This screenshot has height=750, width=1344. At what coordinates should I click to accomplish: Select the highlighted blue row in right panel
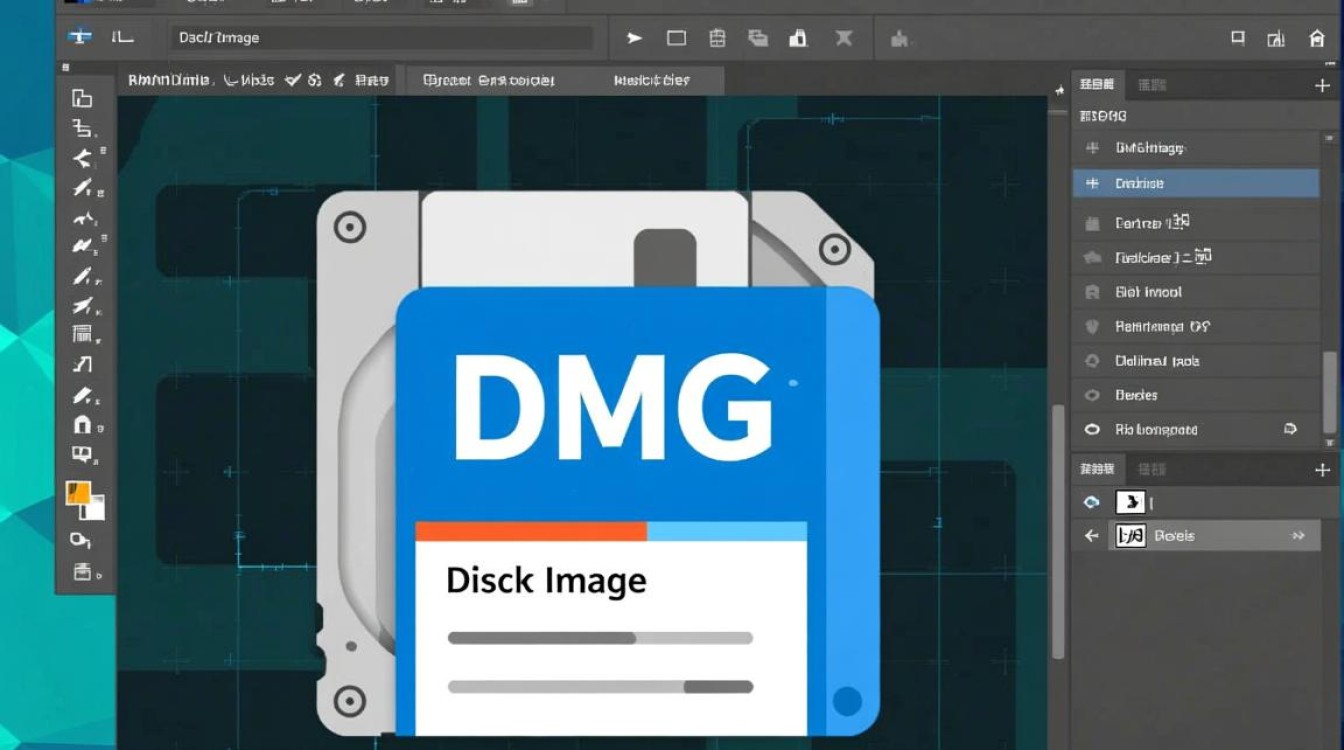1196,183
